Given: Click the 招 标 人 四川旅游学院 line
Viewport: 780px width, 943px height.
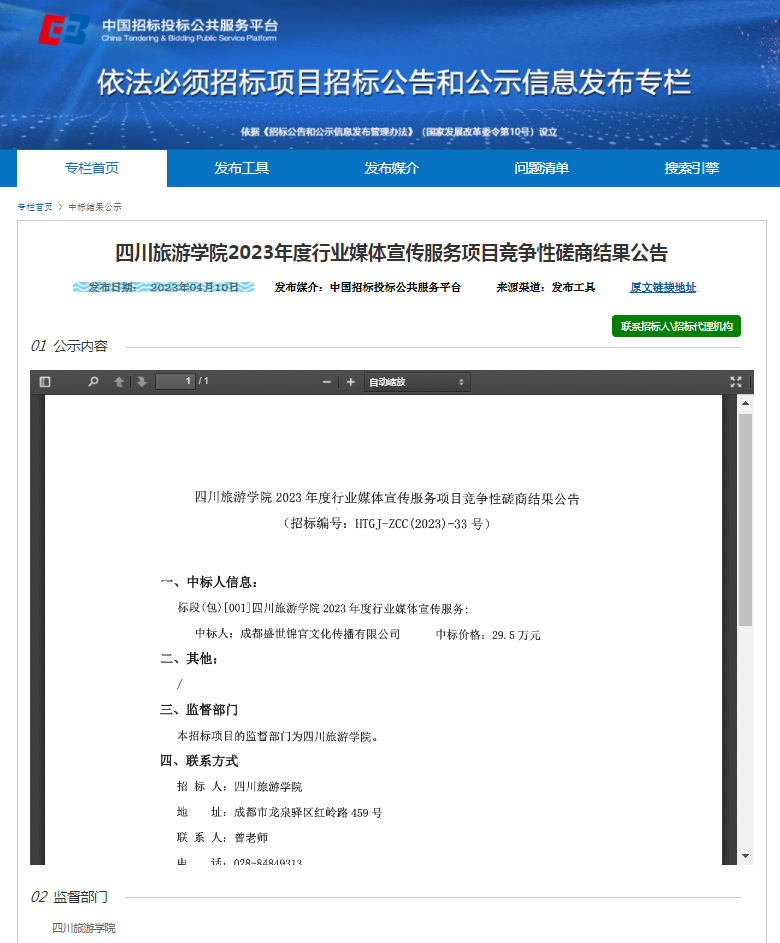Looking at the screenshot, I should coord(239,787).
